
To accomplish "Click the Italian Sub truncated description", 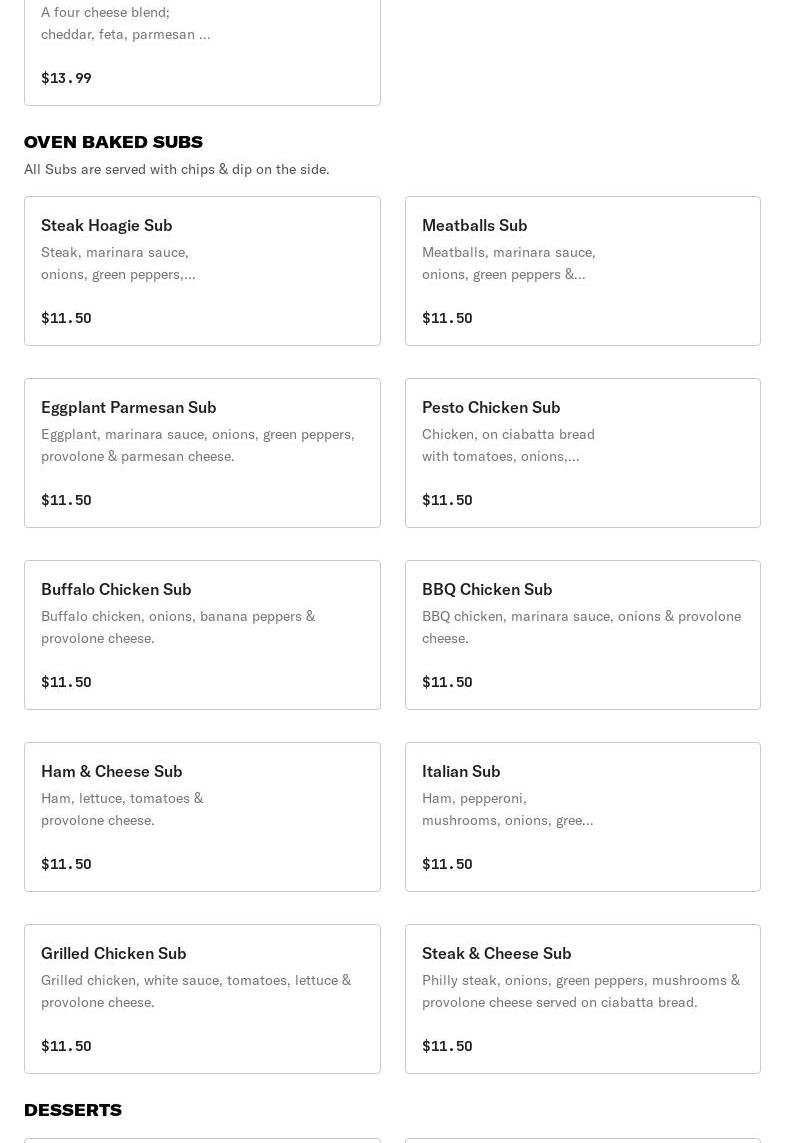I will pyautogui.click(x=507, y=809).
